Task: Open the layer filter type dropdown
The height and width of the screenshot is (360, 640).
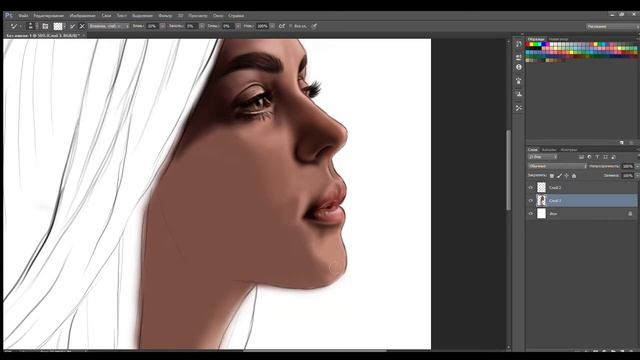Action: [542, 157]
